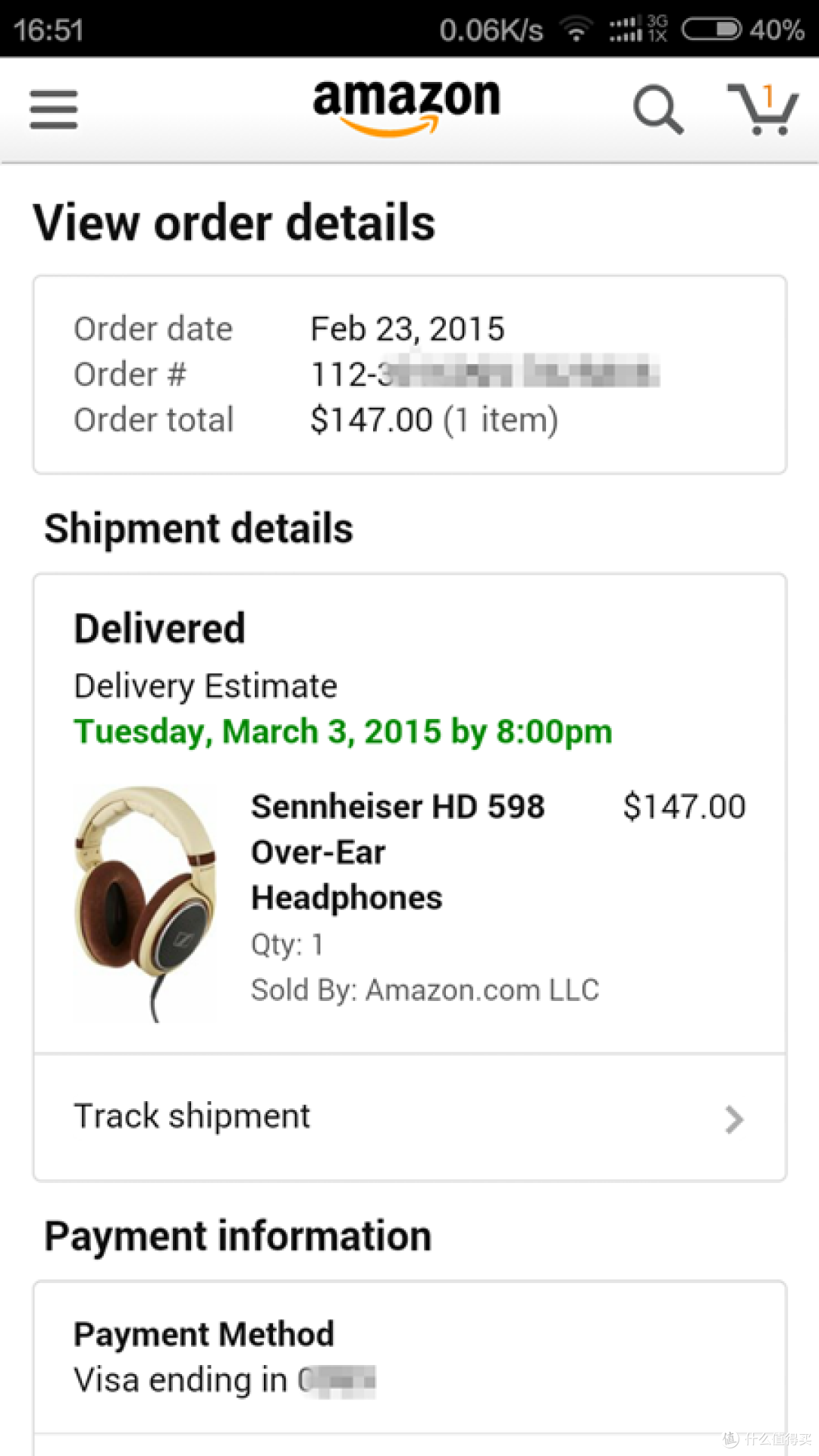Tap the green delivery estimate date

(343, 732)
